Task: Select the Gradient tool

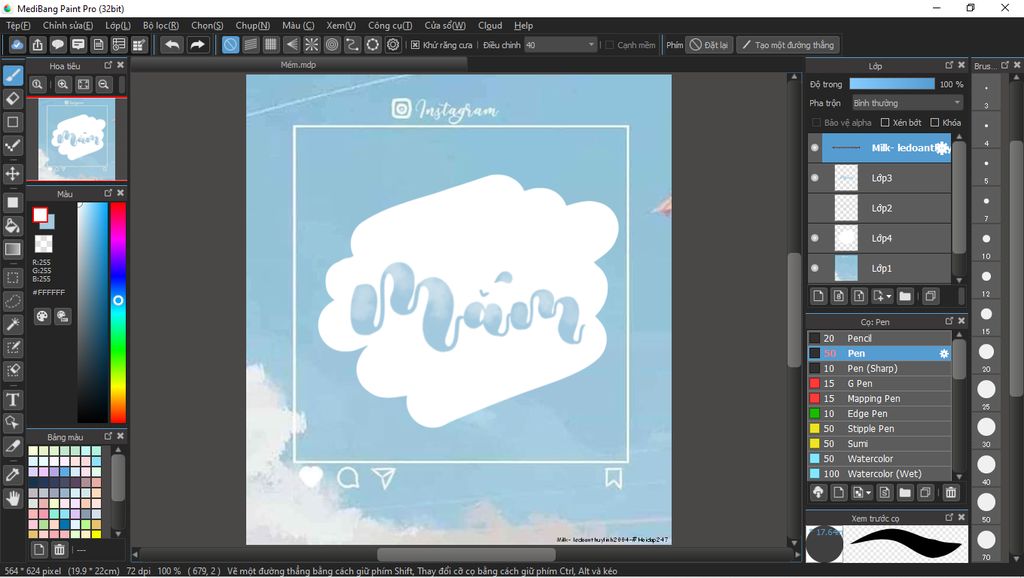Action: click(x=12, y=249)
